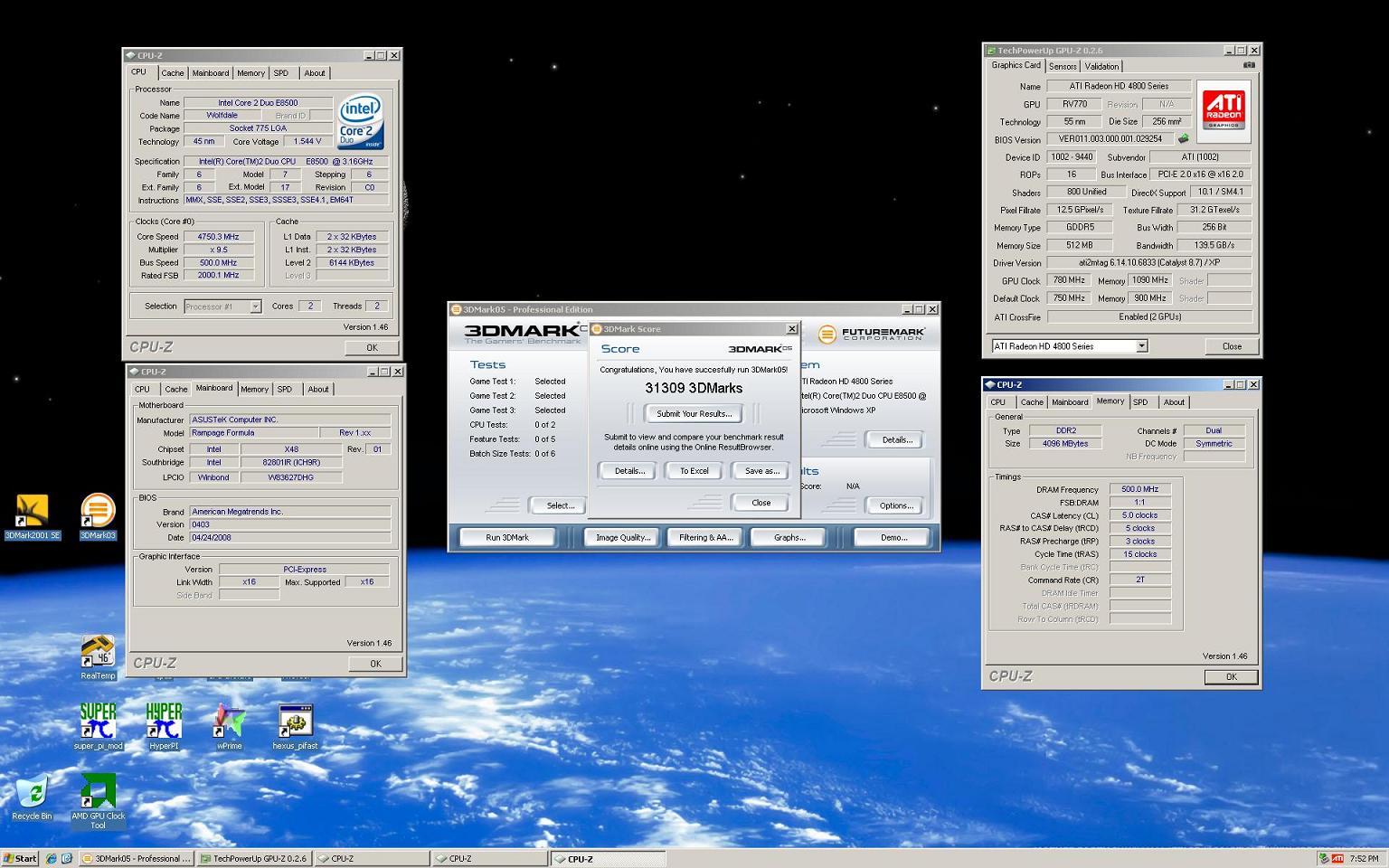1389x868 pixels.
Task: Click the Memory Size 4096 MBytes field
Action: click(x=1065, y=444)
